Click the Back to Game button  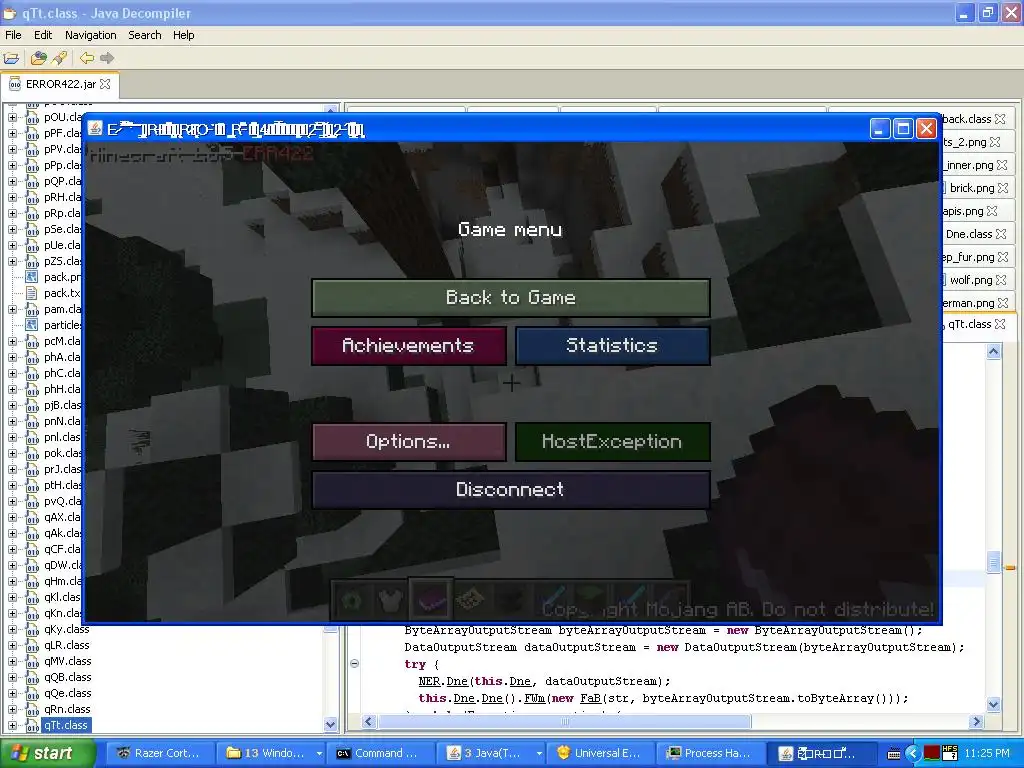[x=511, y=298]
